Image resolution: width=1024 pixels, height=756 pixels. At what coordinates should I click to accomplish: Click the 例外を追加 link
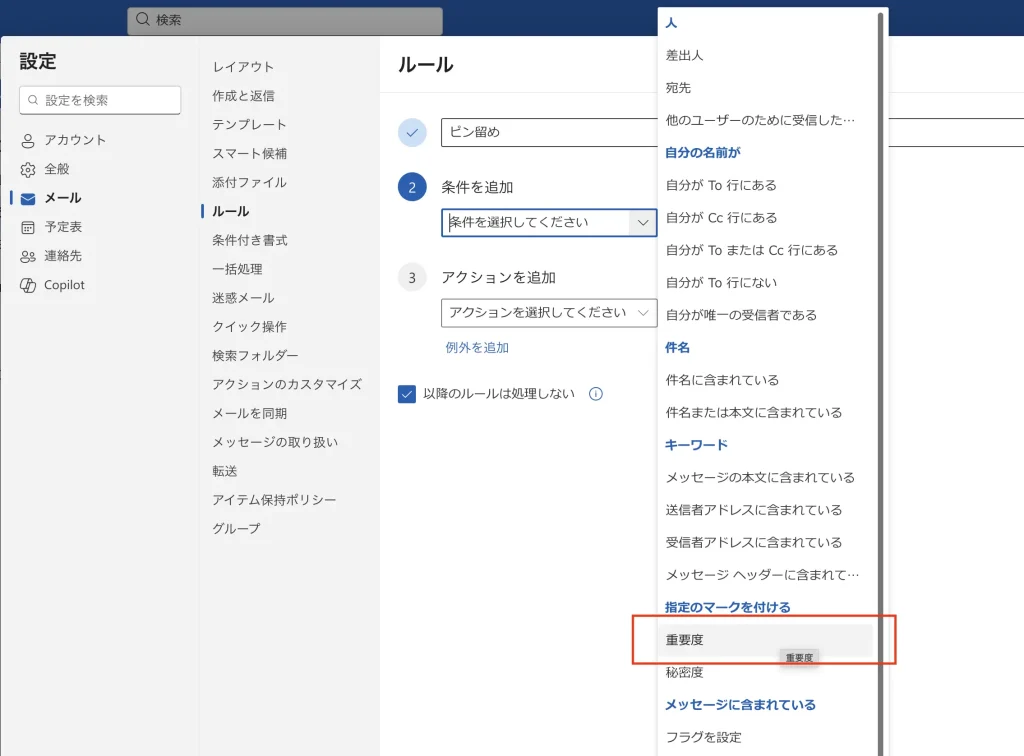tap(477, 348)
